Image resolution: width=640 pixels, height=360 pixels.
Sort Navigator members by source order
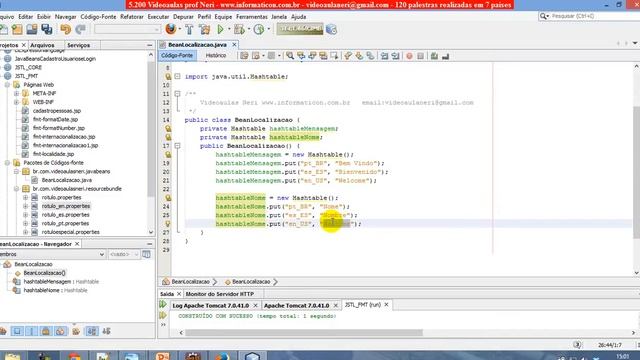click(x=107, y=331)
